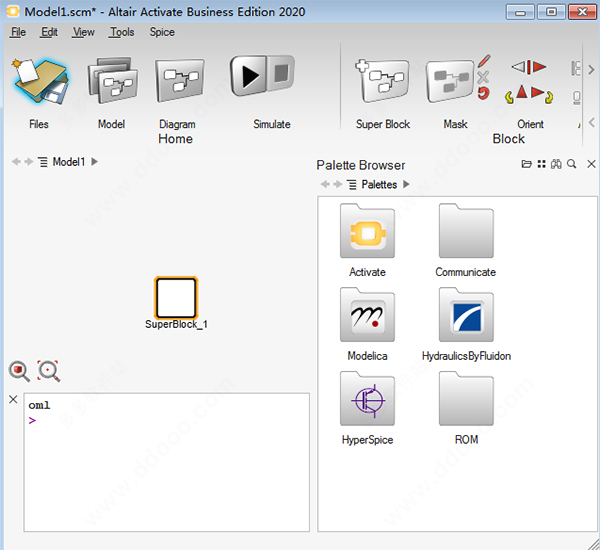
Task: Click into the oml command prompt
Action: 166,462
